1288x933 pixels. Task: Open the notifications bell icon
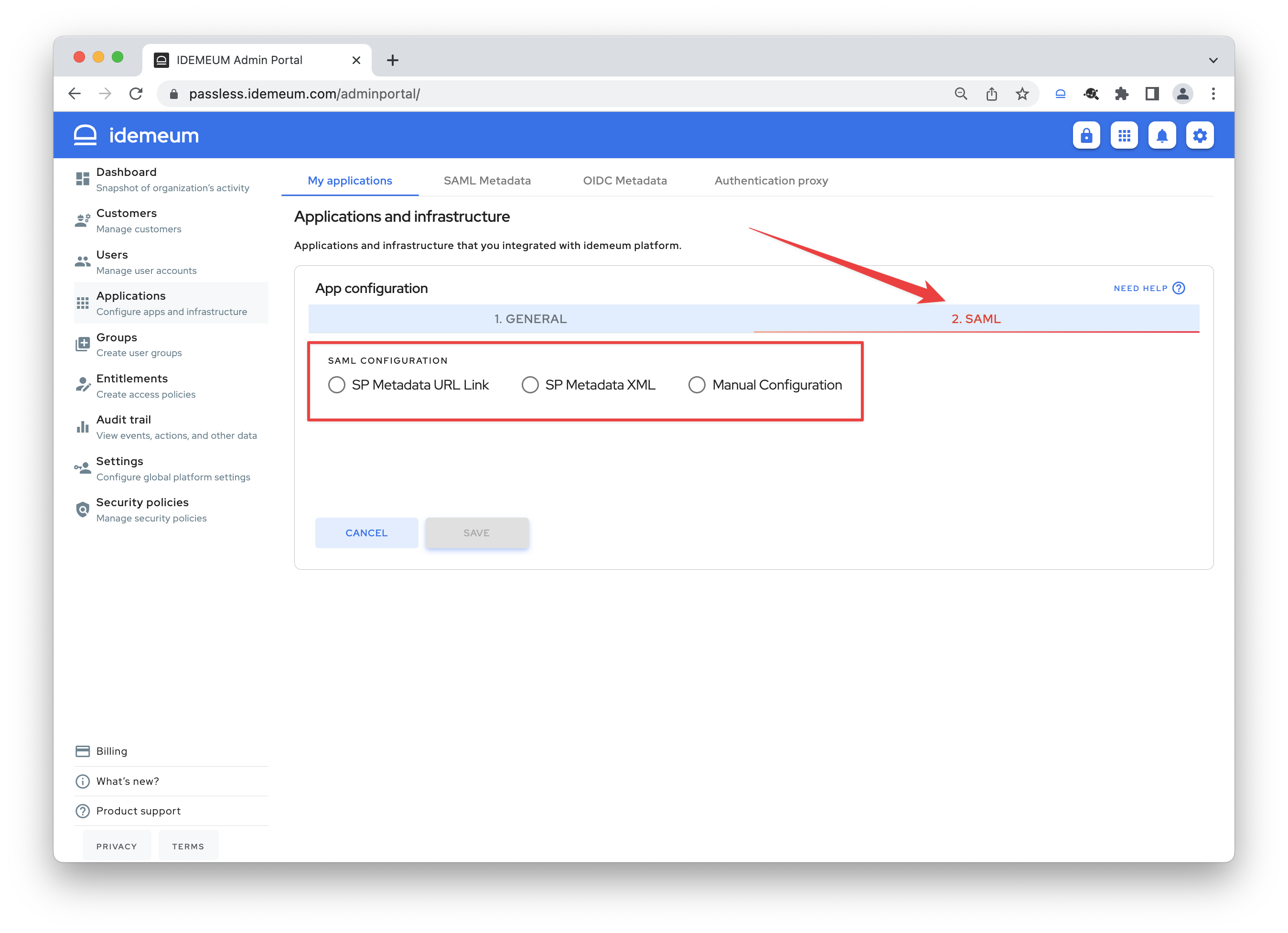(1162, 135)
